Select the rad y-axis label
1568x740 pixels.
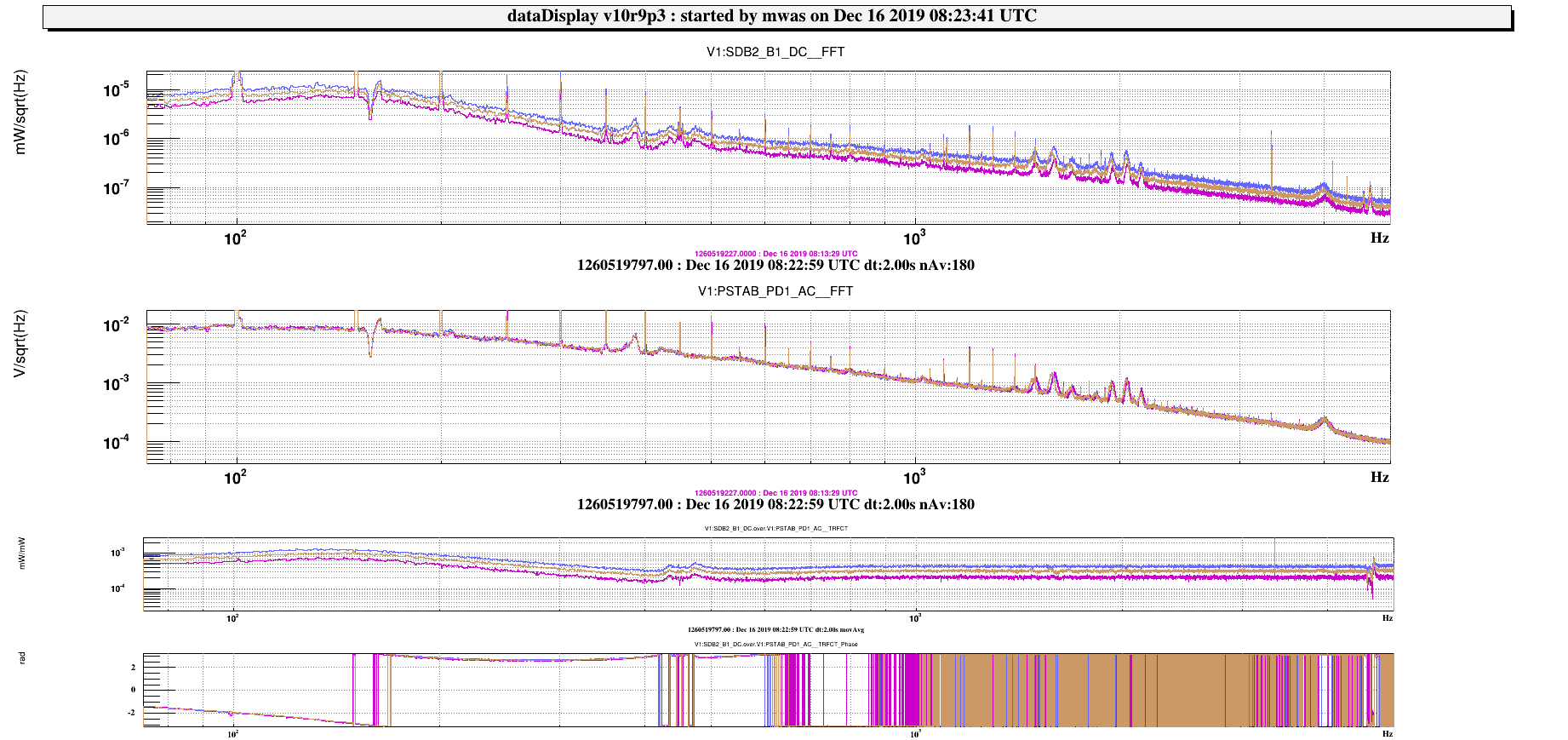pyautogui.click(x=22, y=657)
